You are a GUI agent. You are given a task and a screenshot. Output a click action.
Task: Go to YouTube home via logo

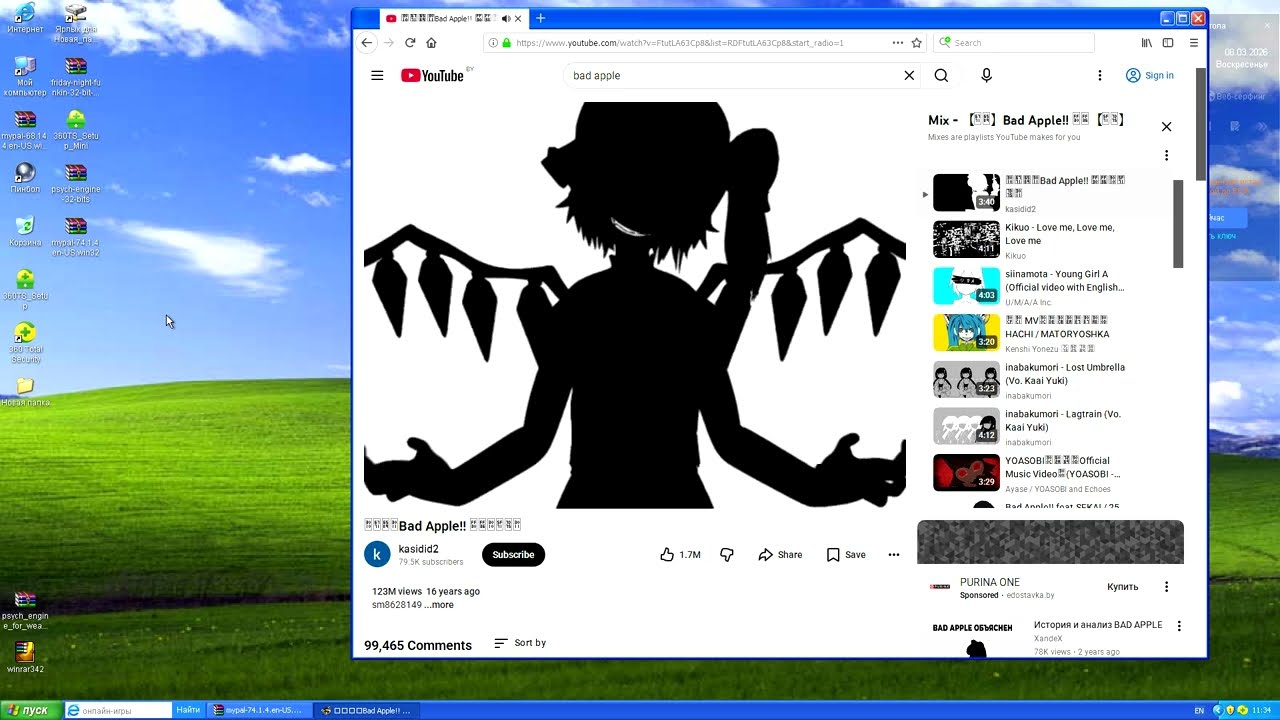coord(433,75)
